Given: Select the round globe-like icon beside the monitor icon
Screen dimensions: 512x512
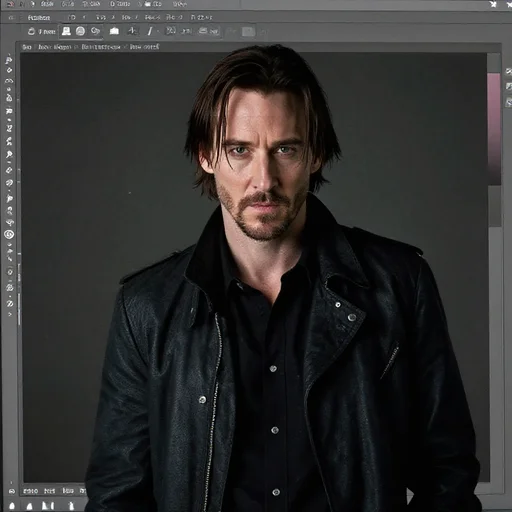Looking at the screenshot, I should [x=80, y=31].
